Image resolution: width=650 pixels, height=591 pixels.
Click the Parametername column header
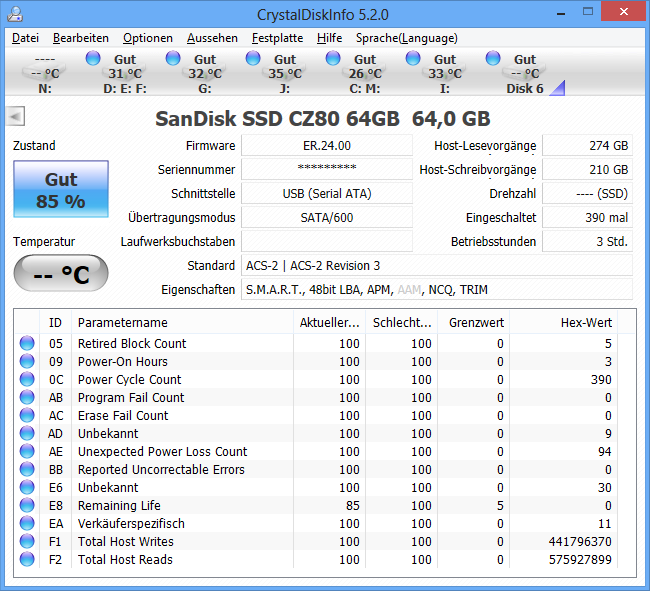click(x=182, y=322)
